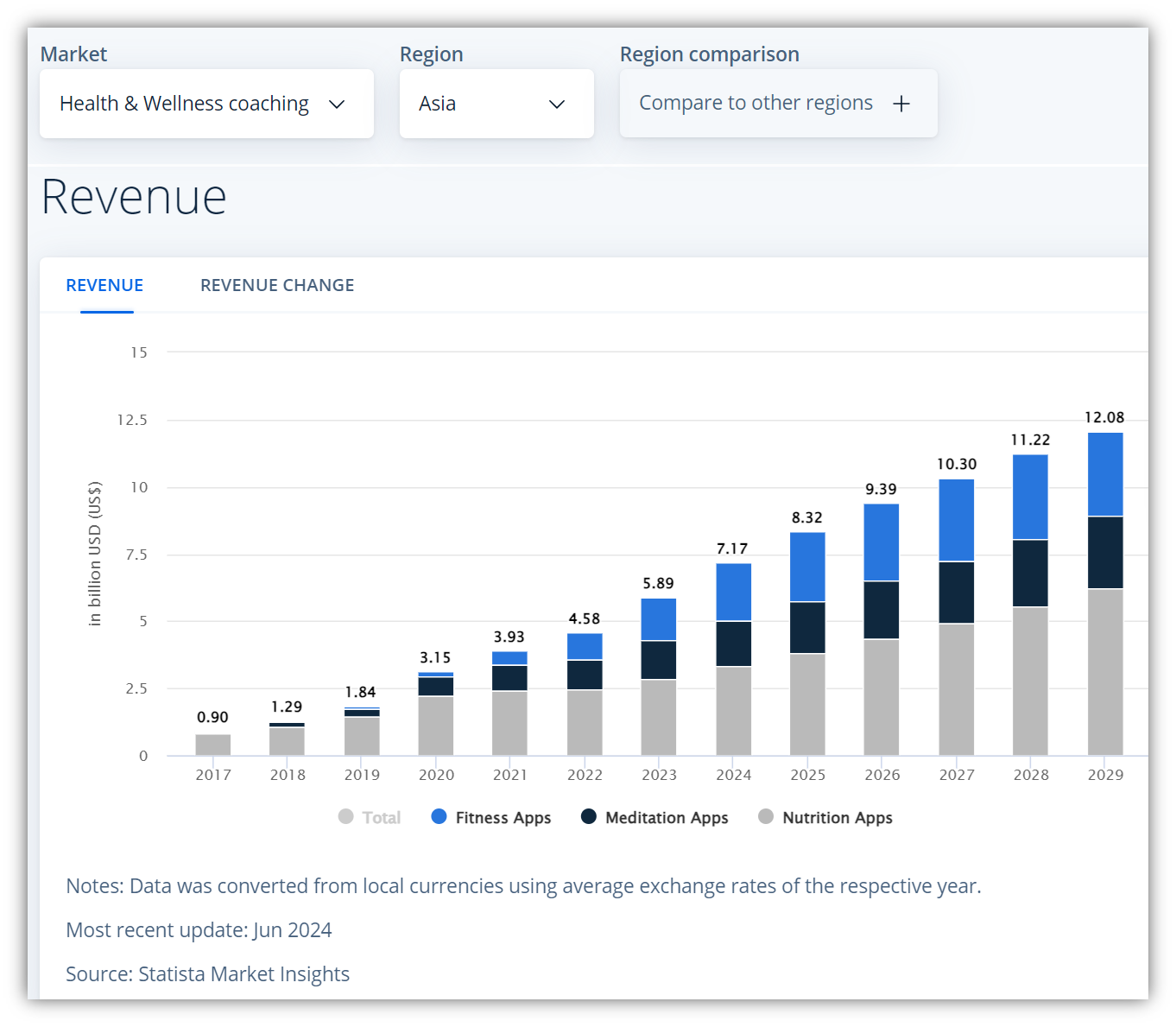
Task: Click Compare to other regions button
Action: [777, 104]
